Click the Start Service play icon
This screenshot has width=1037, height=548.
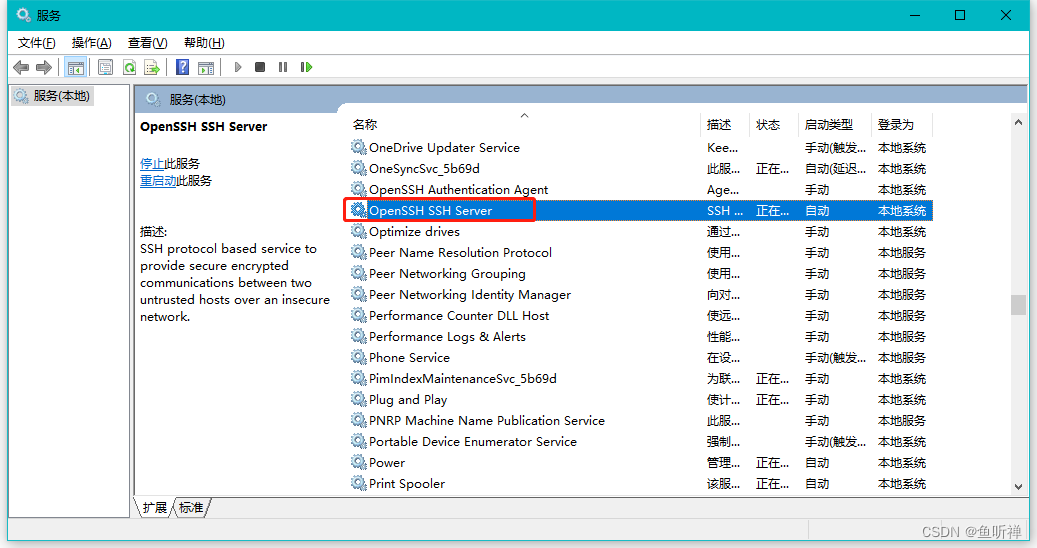coord(238,67)
